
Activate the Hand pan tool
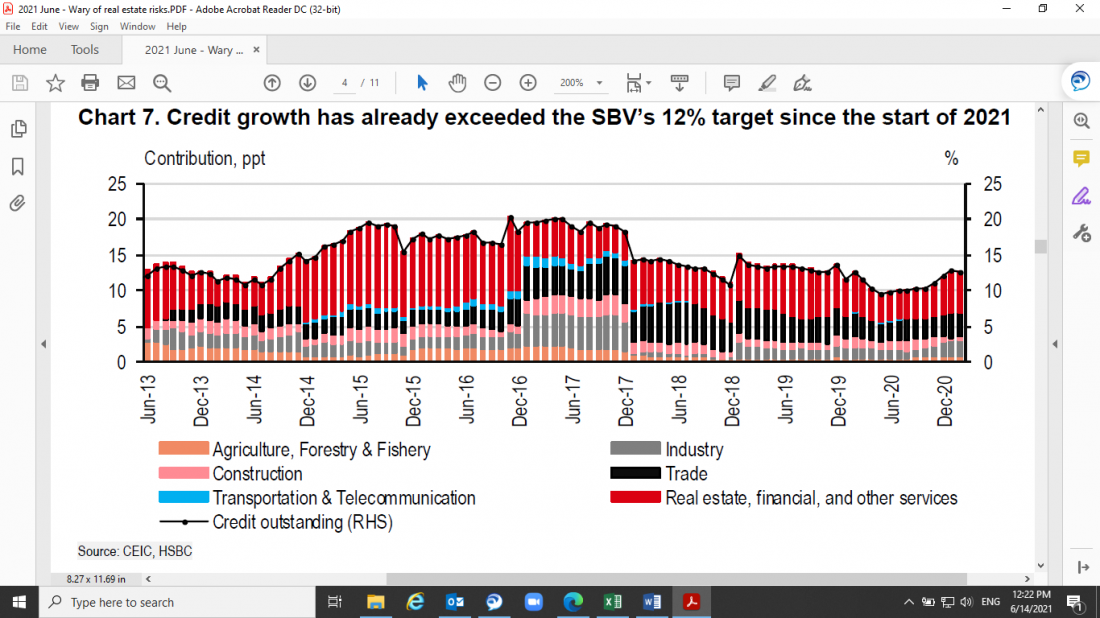(x=457, y=83)
